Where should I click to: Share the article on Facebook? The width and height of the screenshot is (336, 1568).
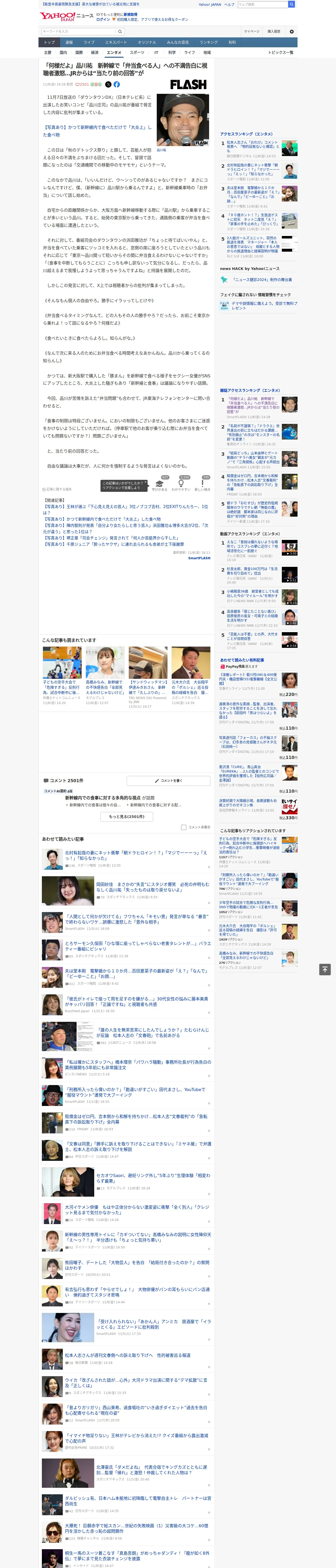click(116, 85)
